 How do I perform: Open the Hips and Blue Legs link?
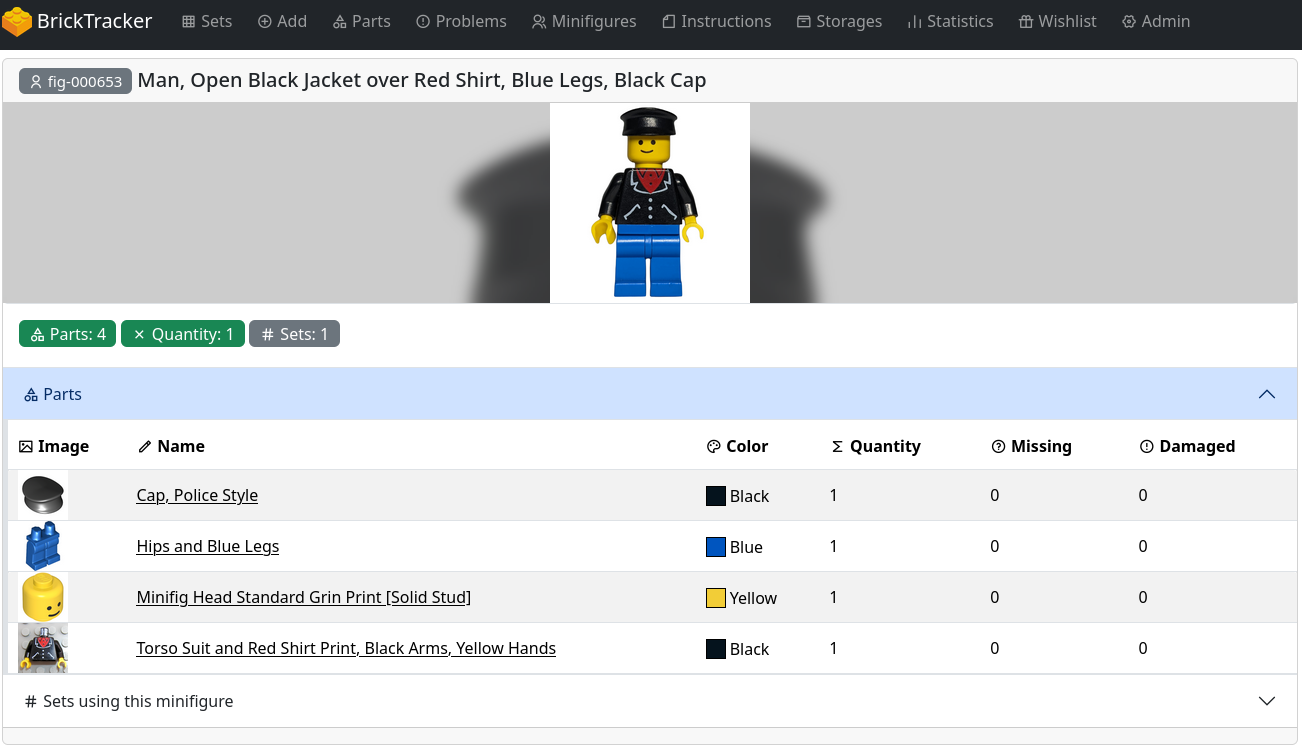pyautogui.click(x=207, y=546)
